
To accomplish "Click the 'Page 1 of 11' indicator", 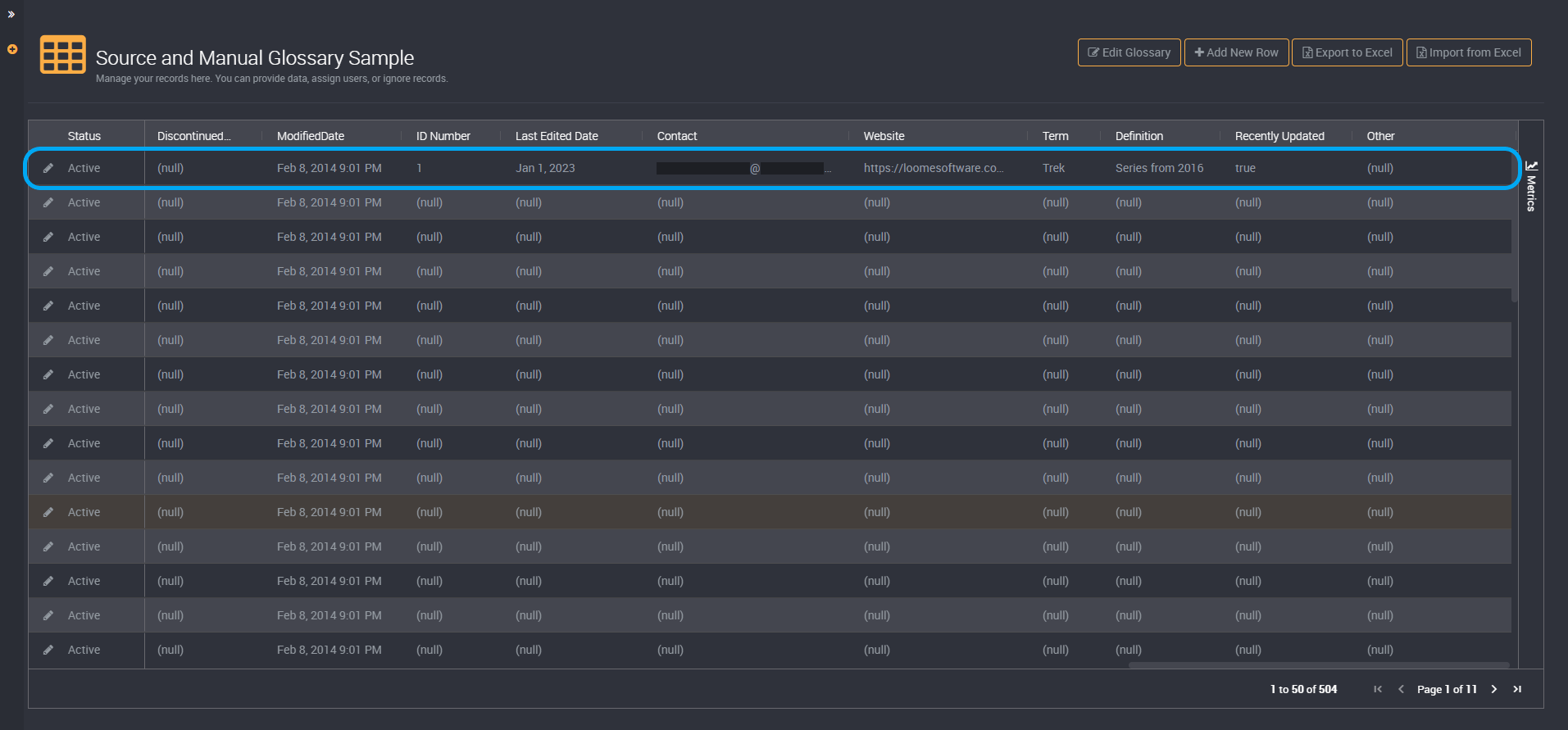I will [x=1447, y=689].
